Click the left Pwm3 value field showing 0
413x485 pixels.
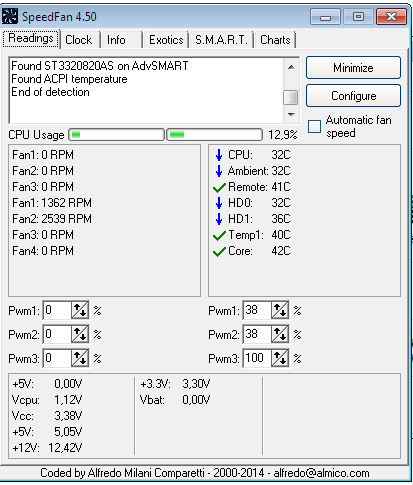pyautogui.click(x=57, y=358)
